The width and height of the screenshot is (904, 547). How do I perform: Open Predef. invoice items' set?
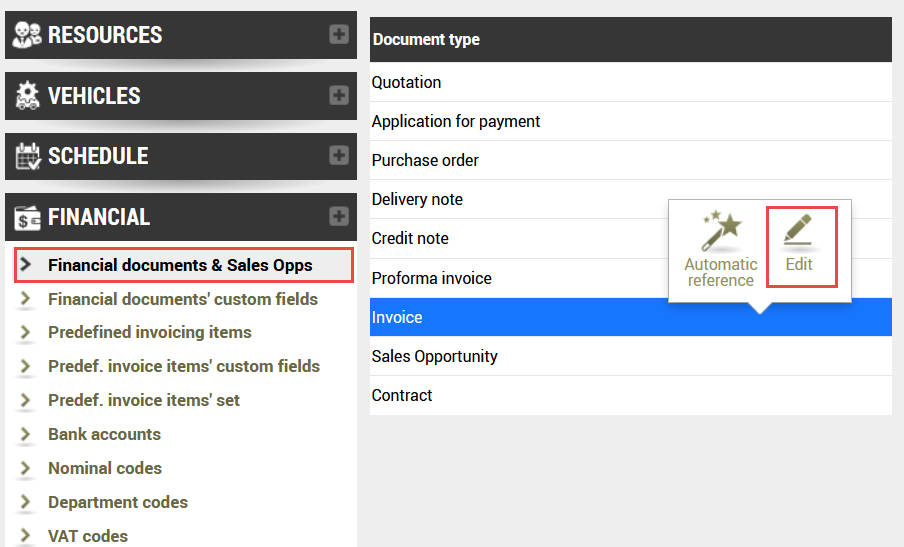[x=144, y=400]
